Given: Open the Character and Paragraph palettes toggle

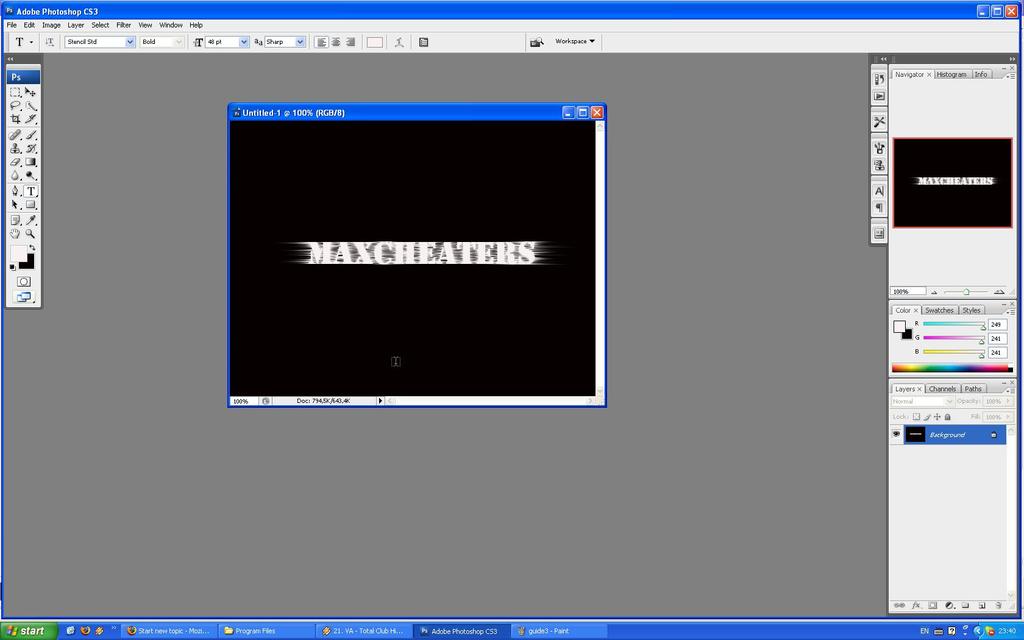Looking at the screenshot, I should pos(424,42).
